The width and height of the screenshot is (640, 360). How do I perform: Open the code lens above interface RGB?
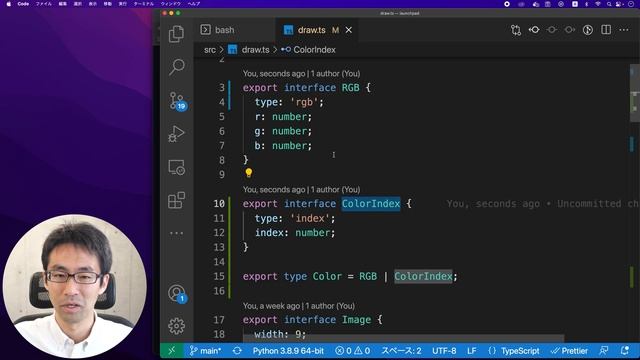point(301,73)
